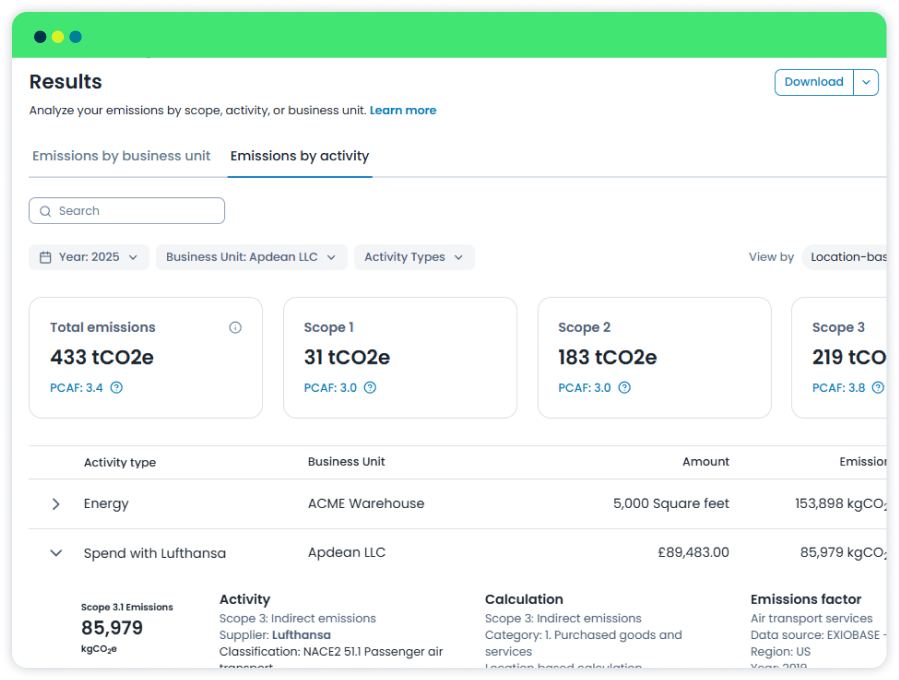The width and height of the screenshot is (899, 680).
Task: Switch to Emissions by business unit tab
Action: point(121,156)
